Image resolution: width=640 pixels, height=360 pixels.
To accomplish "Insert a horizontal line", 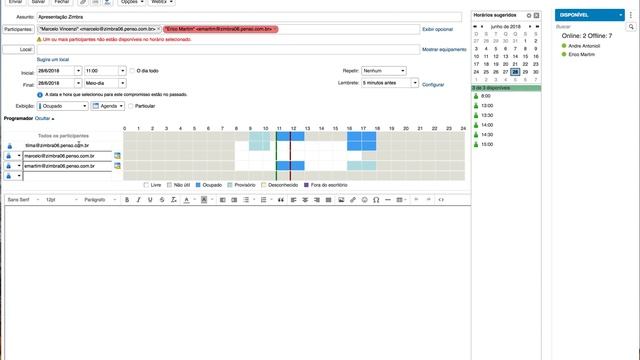I will pyautogui.click(x=388, y=200).
